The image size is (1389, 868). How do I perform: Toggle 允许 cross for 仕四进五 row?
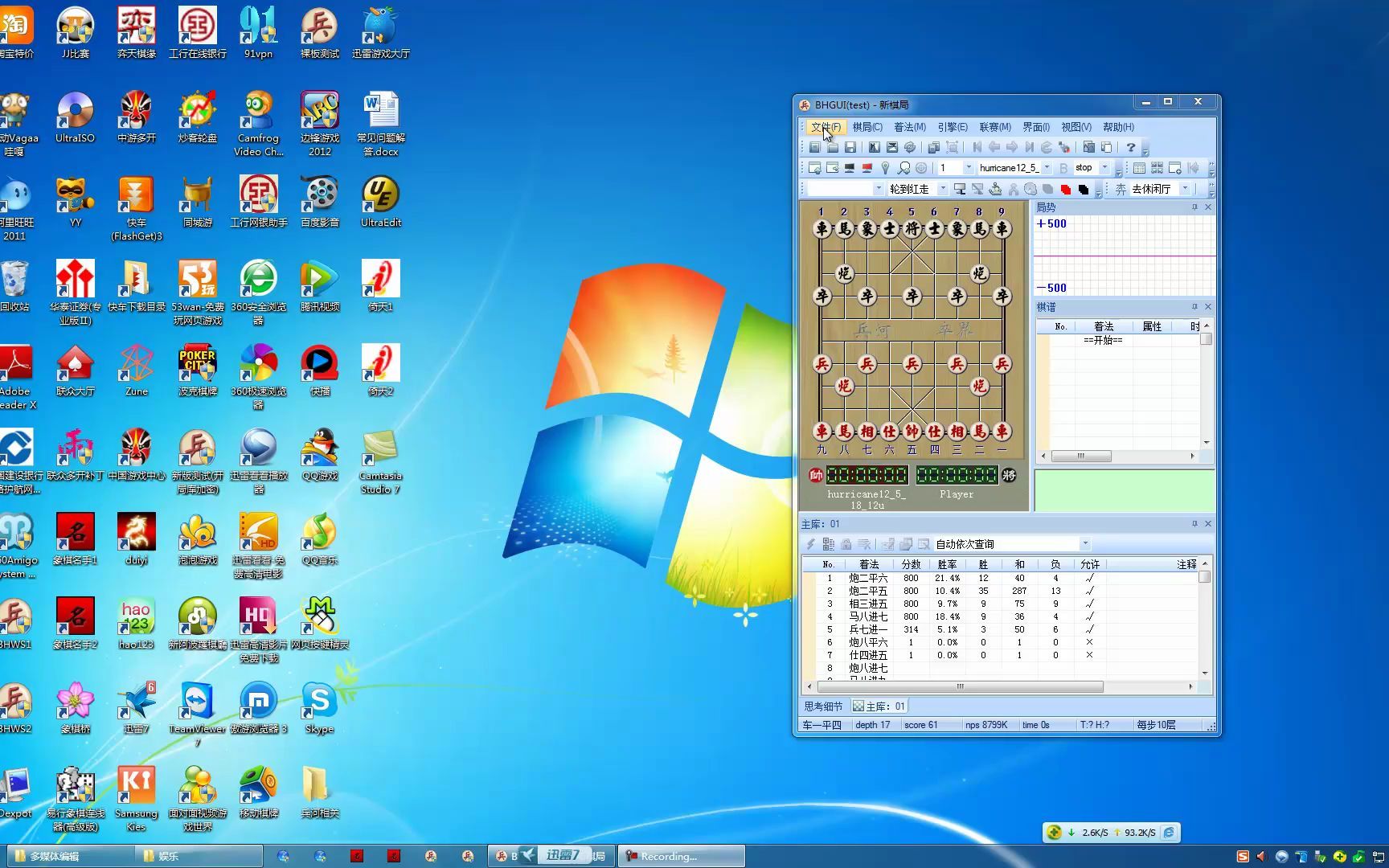click(x=1090, y=655)
